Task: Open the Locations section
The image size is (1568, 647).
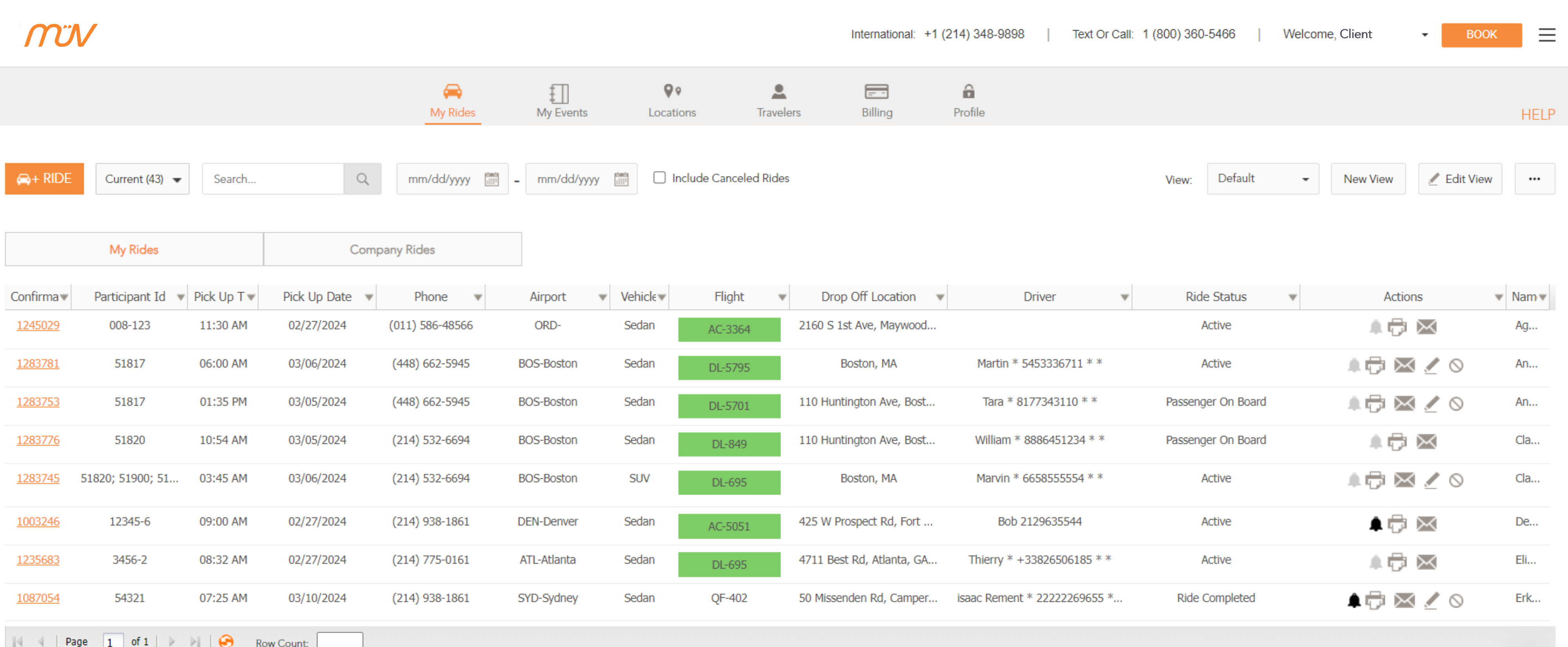Action: (x=671, y=101)
